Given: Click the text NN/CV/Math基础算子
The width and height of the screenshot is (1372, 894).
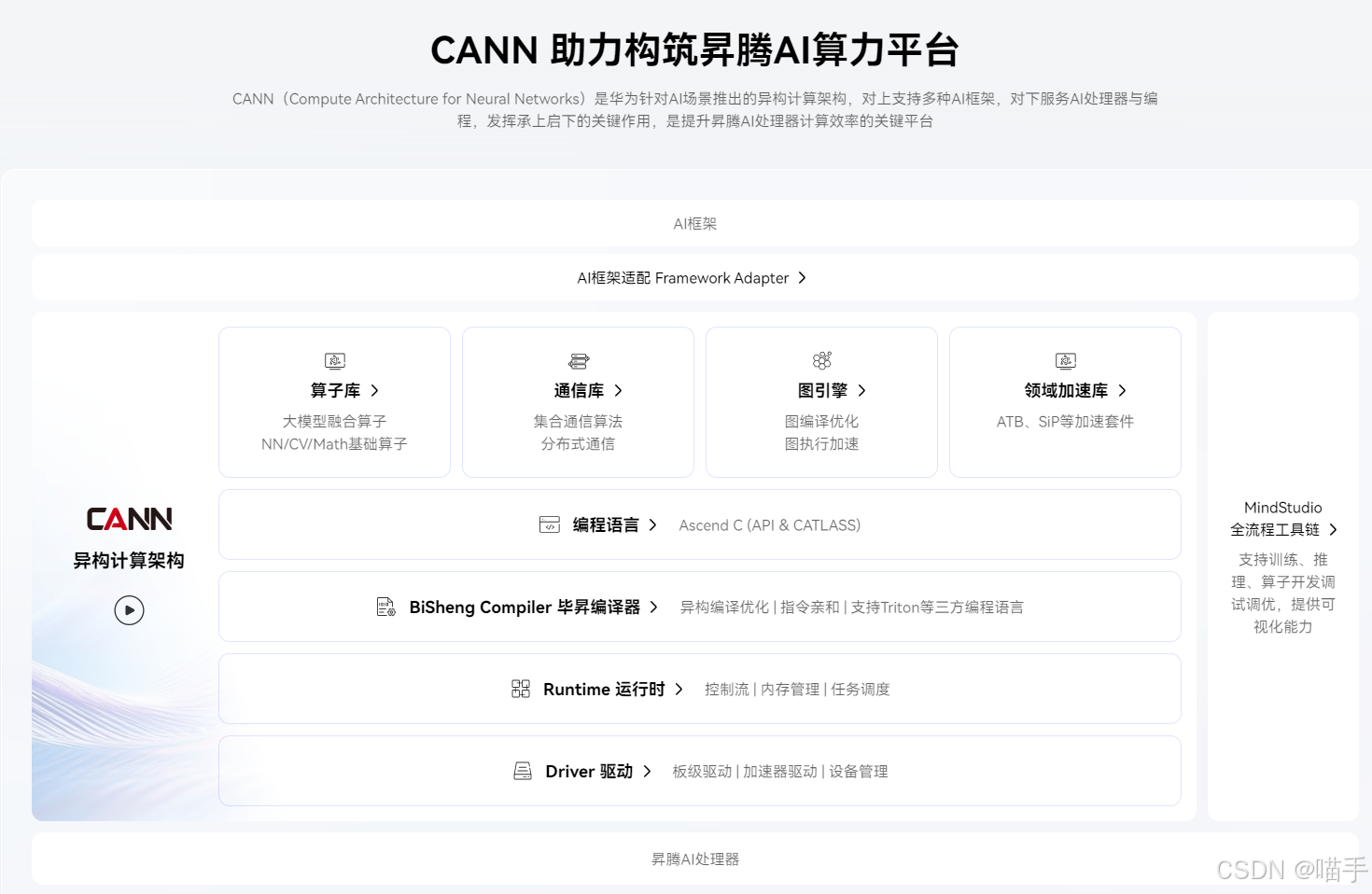Looking at the screenshot, I should (x=334, y=444).
